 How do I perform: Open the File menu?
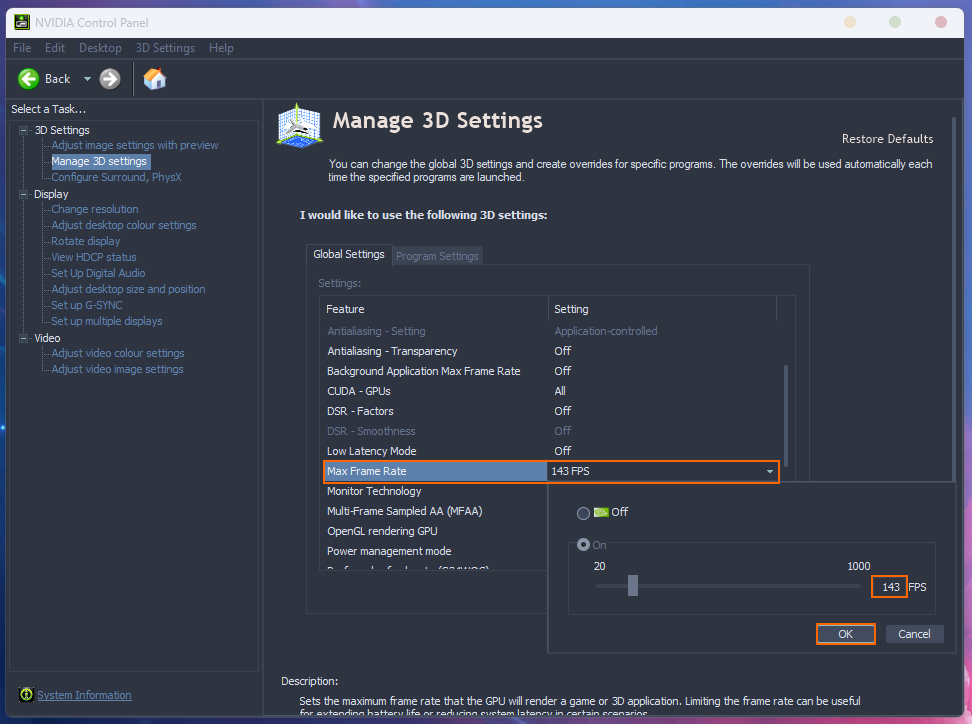pyautogui.click(x=22, y=48)
